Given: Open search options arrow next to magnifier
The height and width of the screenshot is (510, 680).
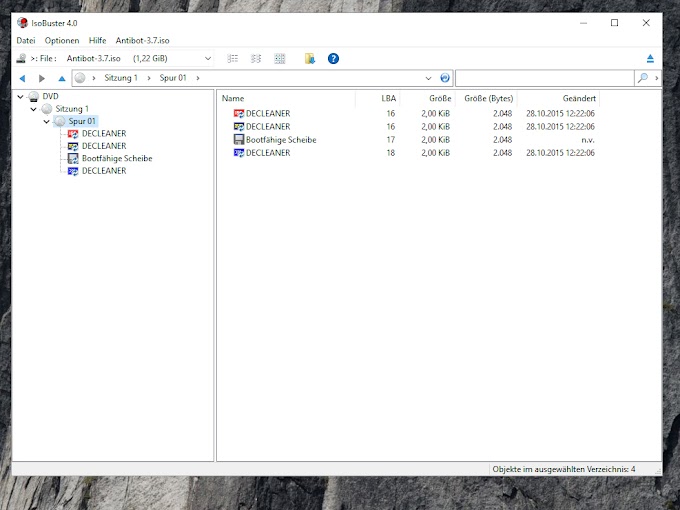Looking at the screenshot, I should [x=657, y=78].
